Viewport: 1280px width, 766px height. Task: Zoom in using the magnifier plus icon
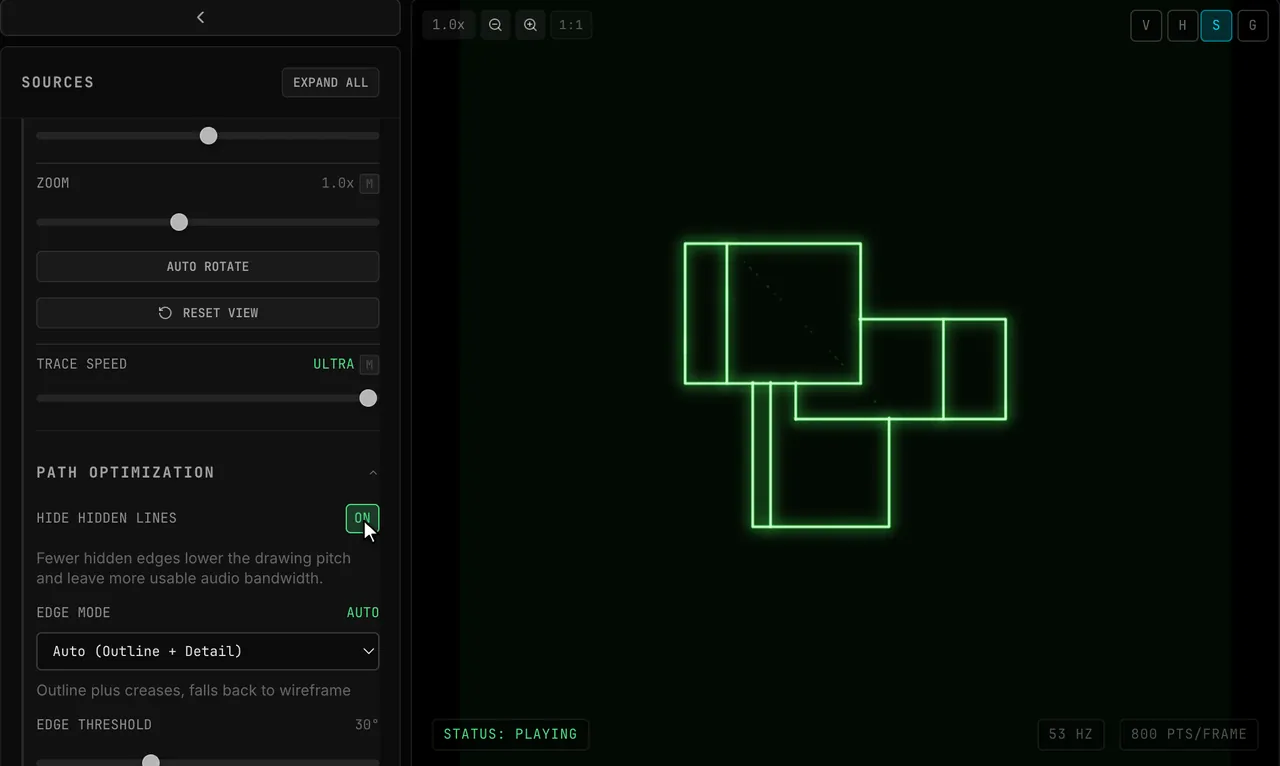(x=531, y=25)
